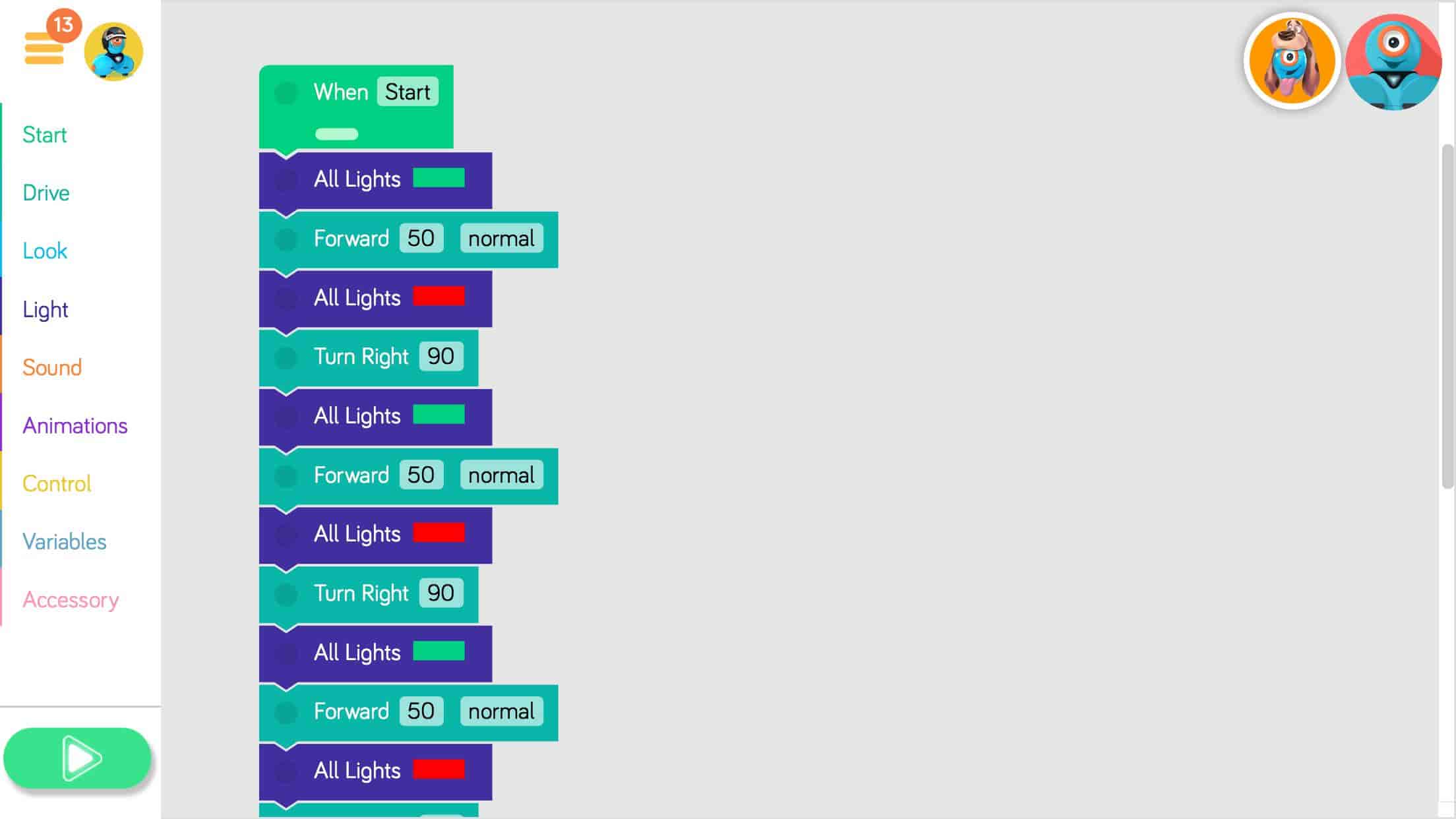Viewport: 1456px width, 819px height.
Task: Expand the Control block options
Action: click(57, 484)
